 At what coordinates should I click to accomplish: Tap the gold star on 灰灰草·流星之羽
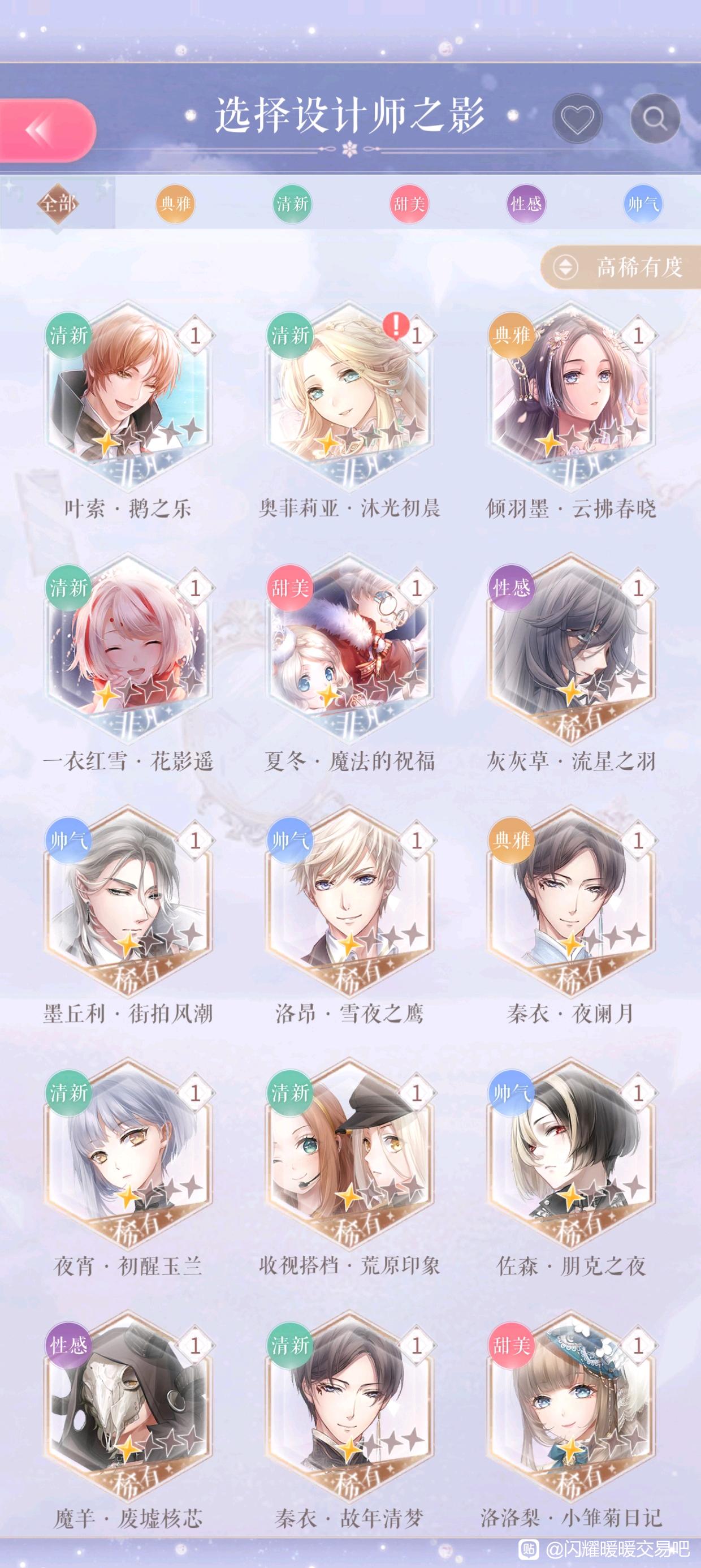tap(571, 692)
